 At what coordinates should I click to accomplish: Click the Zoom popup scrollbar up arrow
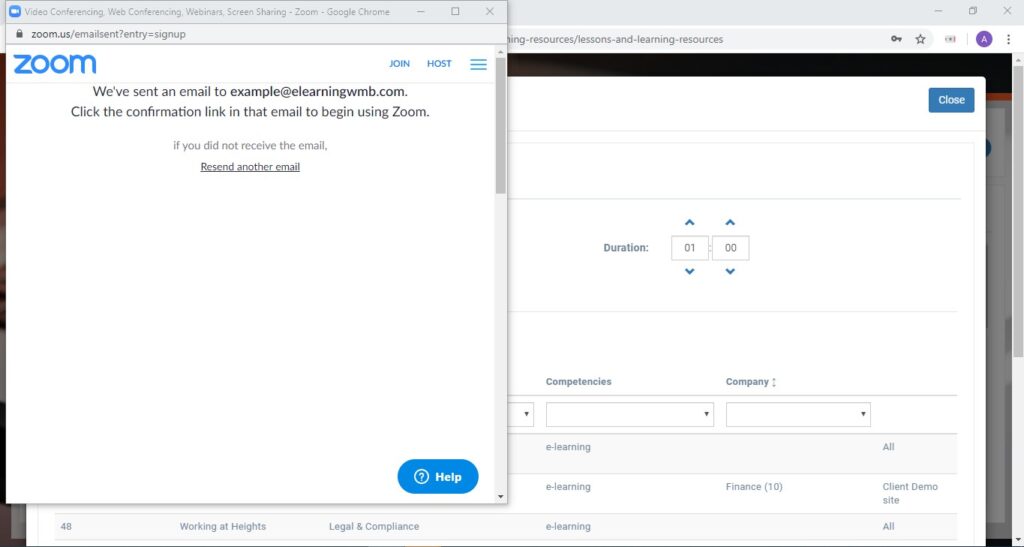[x=500, y=52]
